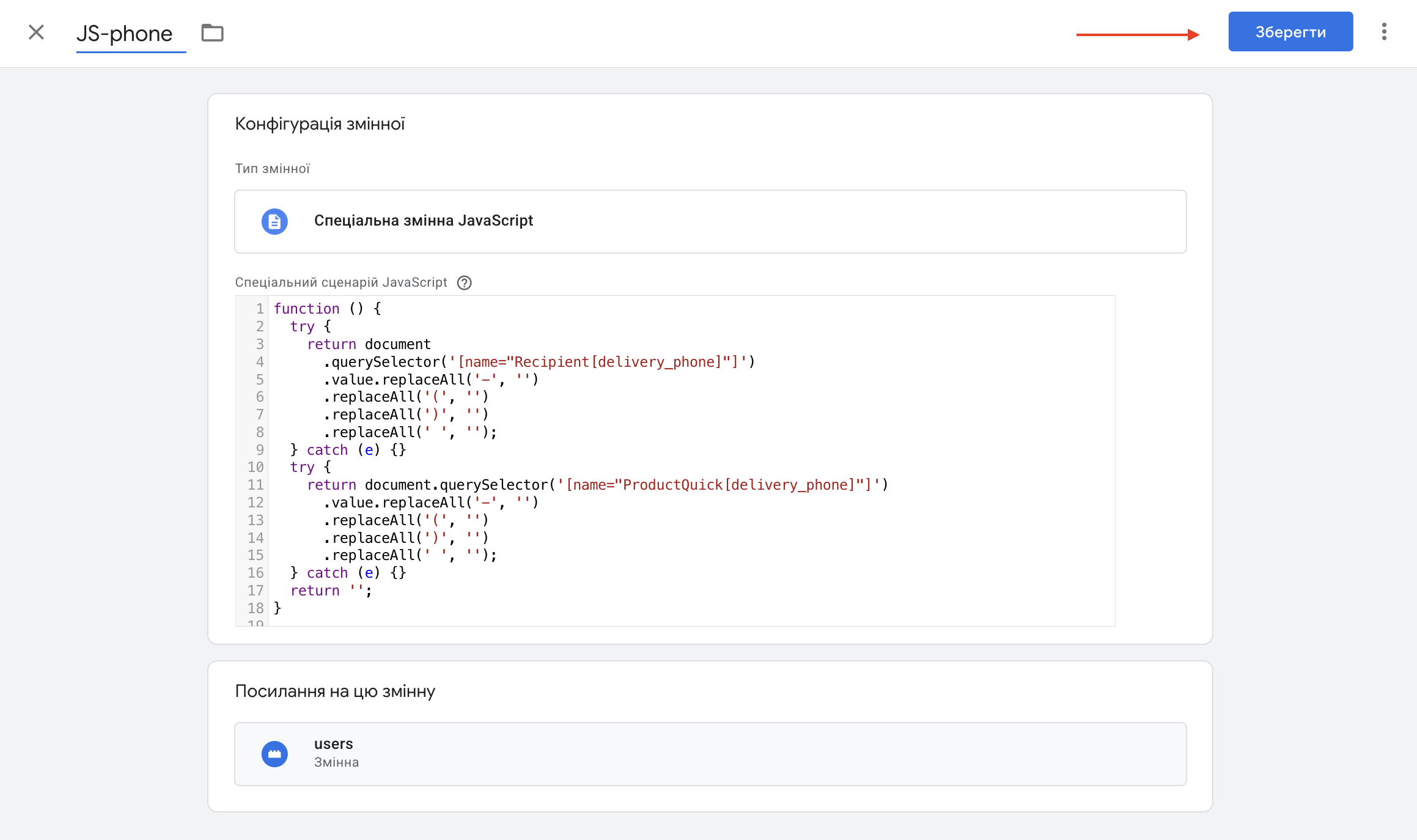
Task: Open the help icon beside JavaScript script label
Action: 464,282
